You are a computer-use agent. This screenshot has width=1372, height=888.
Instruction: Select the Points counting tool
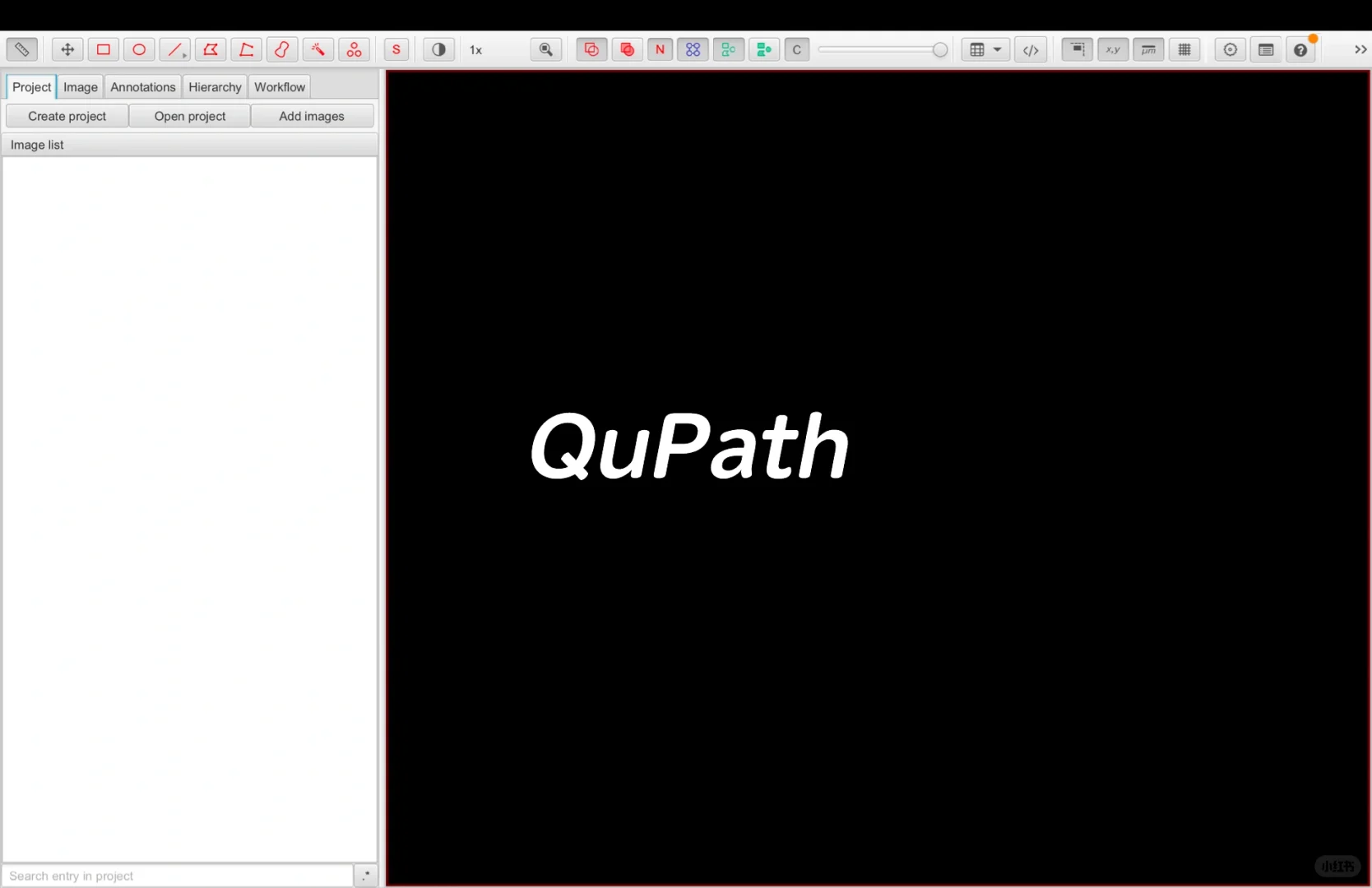354,50
